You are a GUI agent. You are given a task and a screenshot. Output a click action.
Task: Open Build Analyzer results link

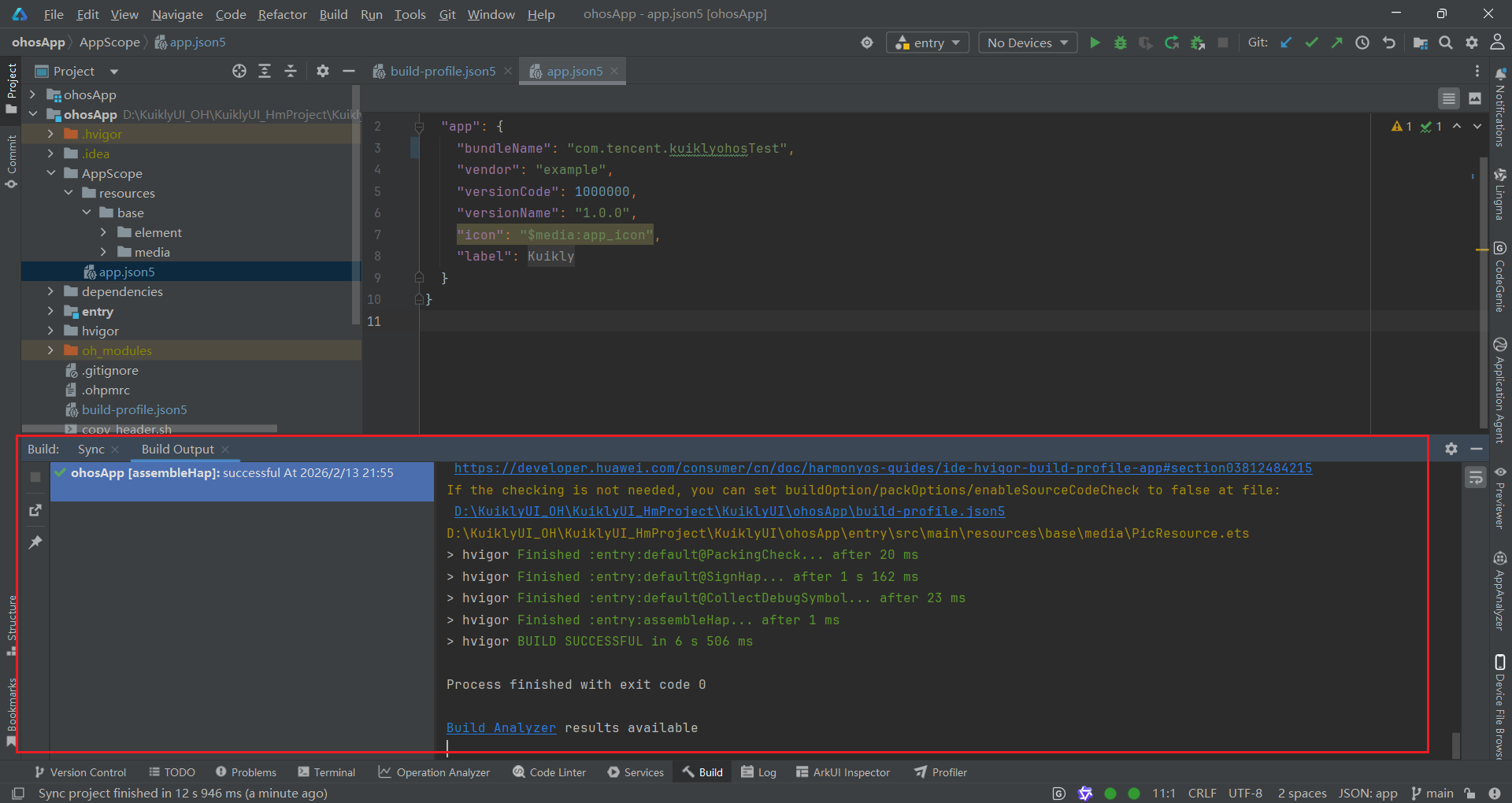(x=501, y=727)
